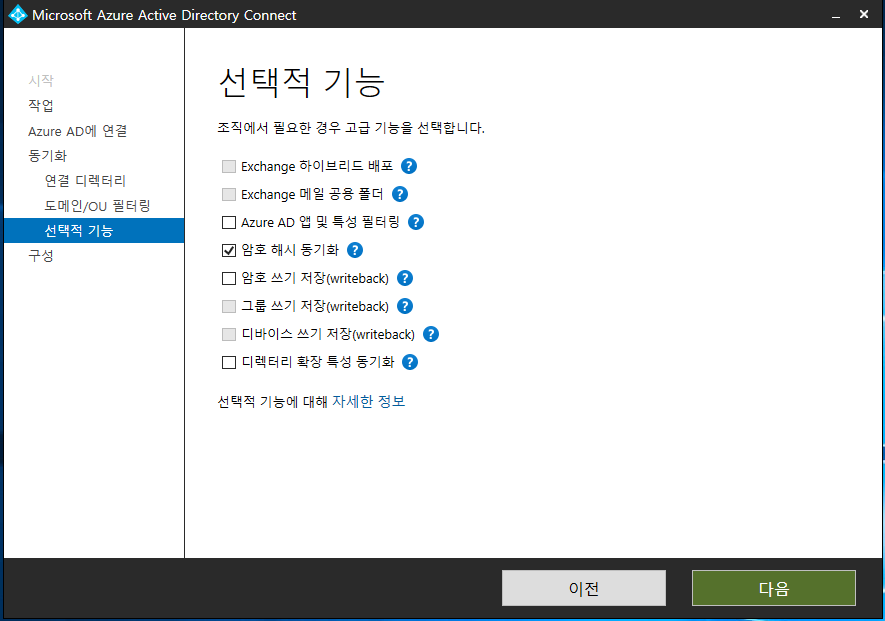
Task: Open the 자세한 정보 link
Action: tap(368, 401)
